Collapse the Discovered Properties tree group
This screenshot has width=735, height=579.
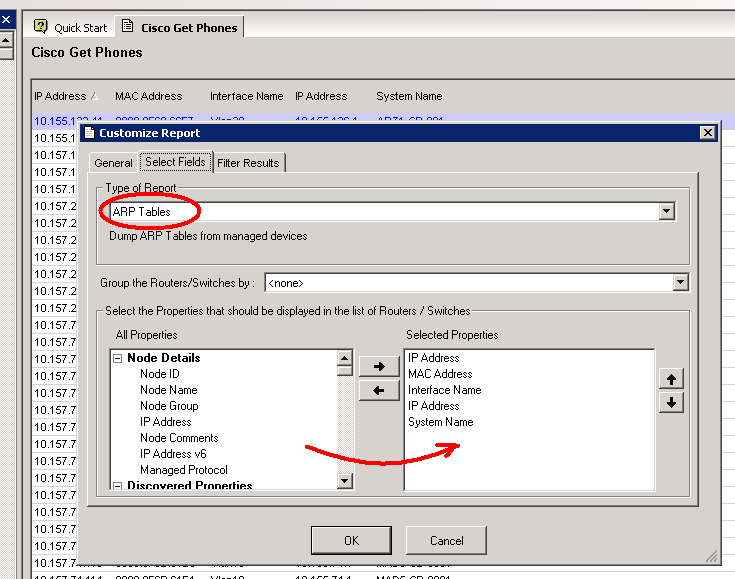[118, 486]
